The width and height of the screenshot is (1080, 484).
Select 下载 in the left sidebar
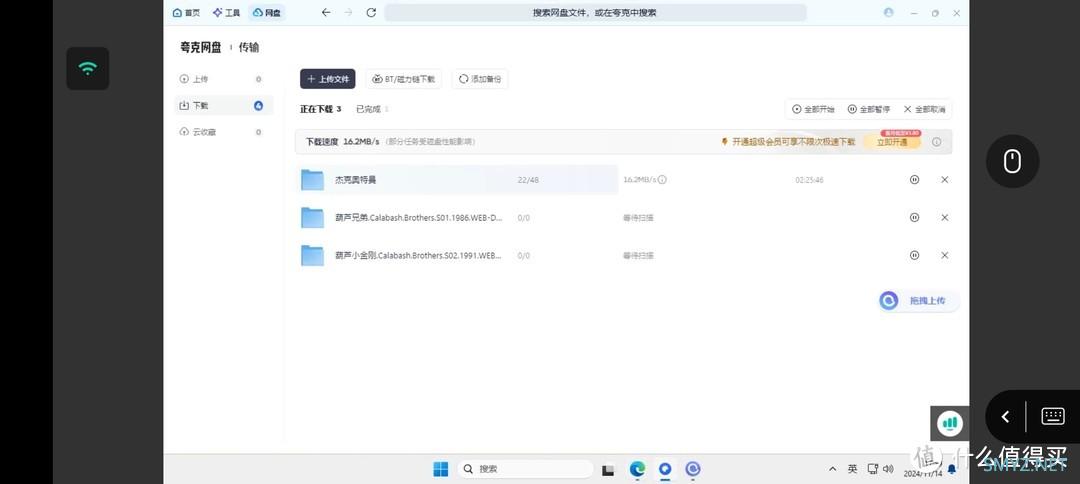pos(223,105)
